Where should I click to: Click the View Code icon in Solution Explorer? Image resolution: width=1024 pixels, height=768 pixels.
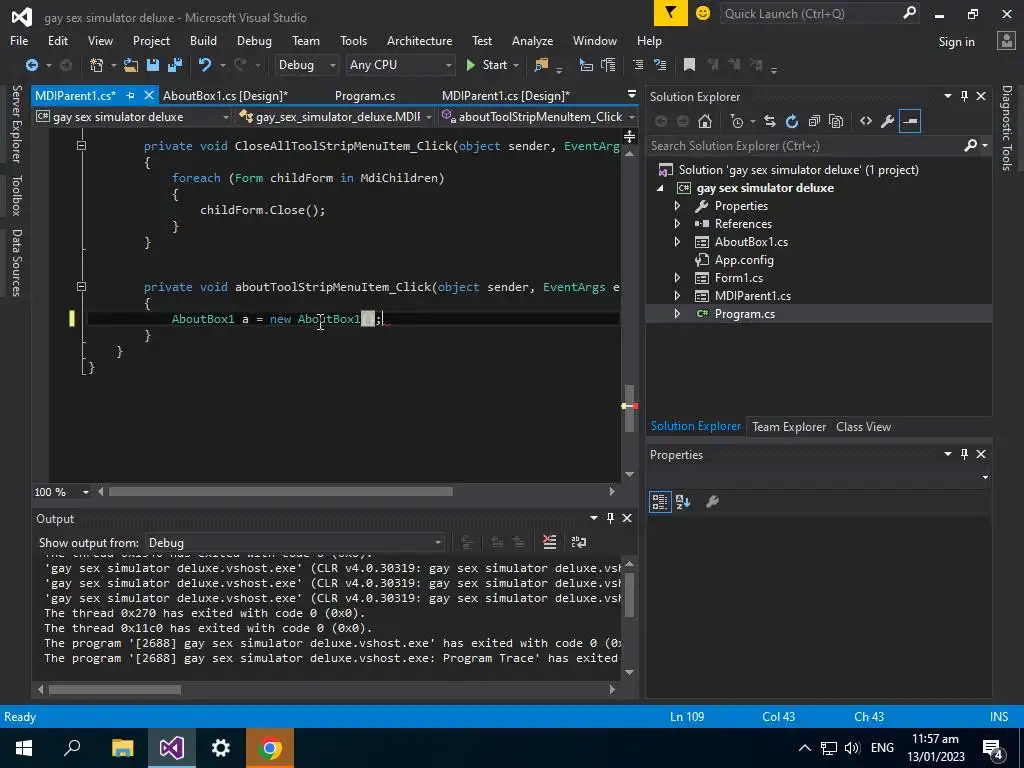pyautogui.click(x=866, y=121)
